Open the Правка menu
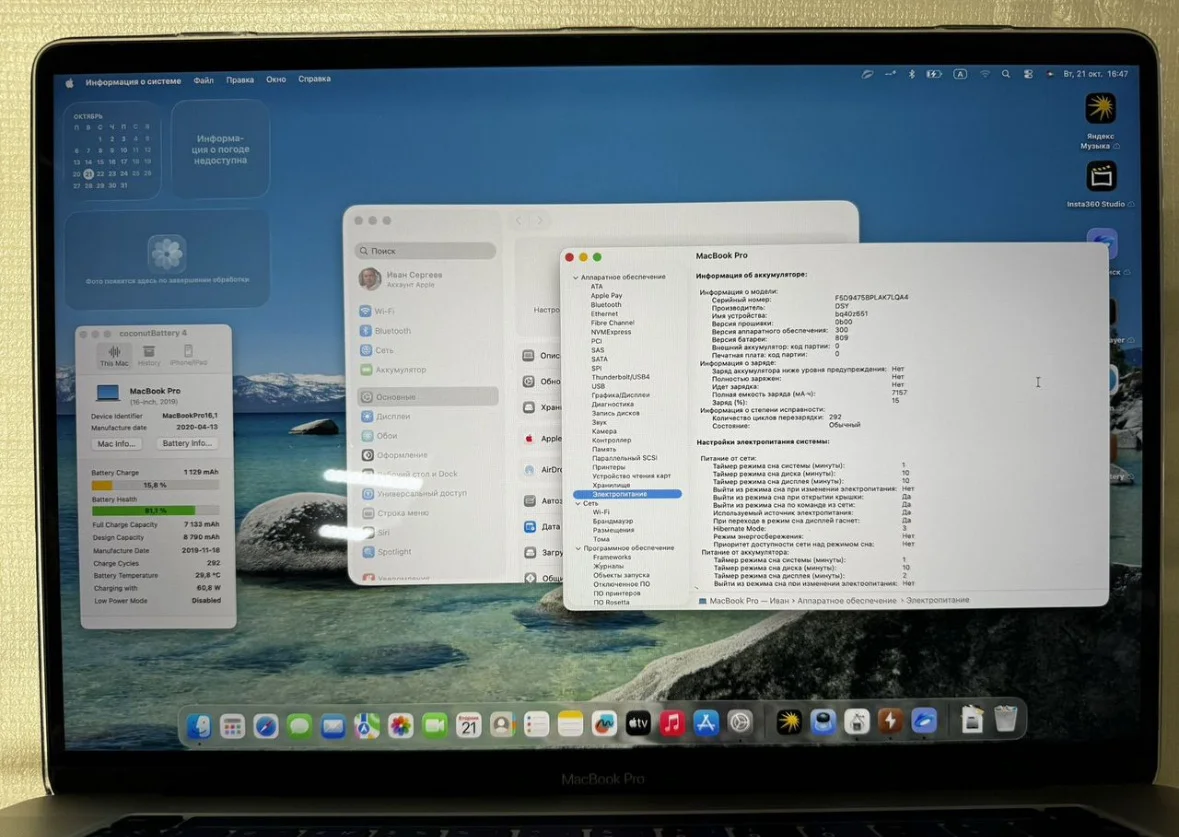The width and height of the screenshot is (1179, 837). (240, 80)
